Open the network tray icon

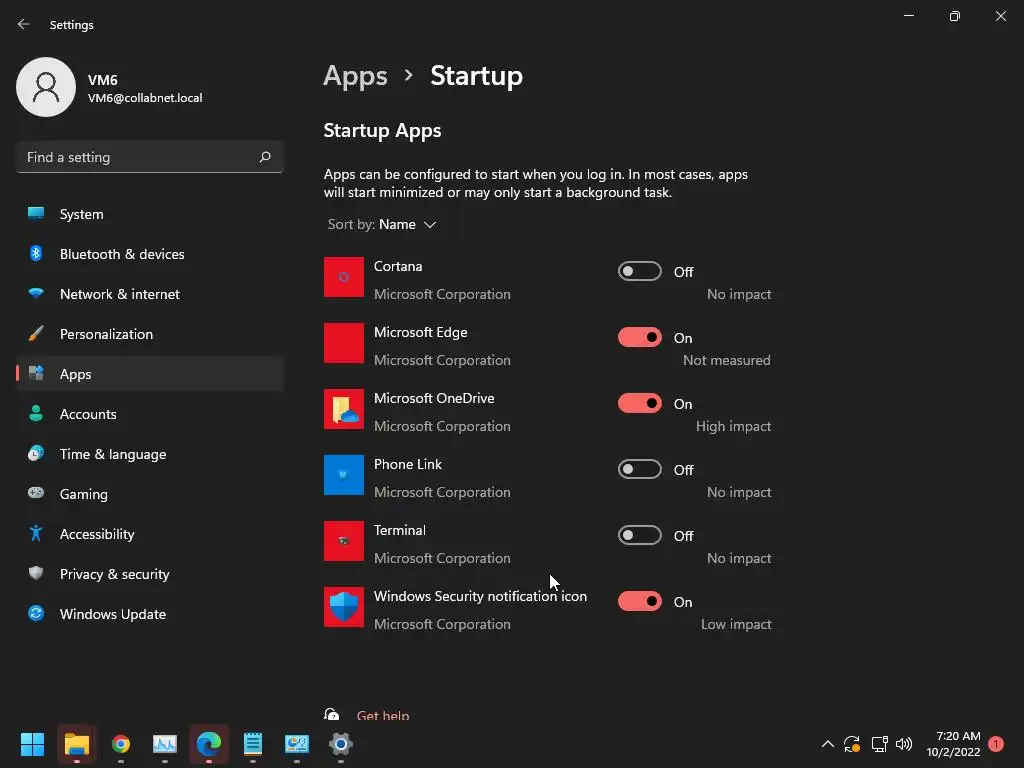coord(879,744)
